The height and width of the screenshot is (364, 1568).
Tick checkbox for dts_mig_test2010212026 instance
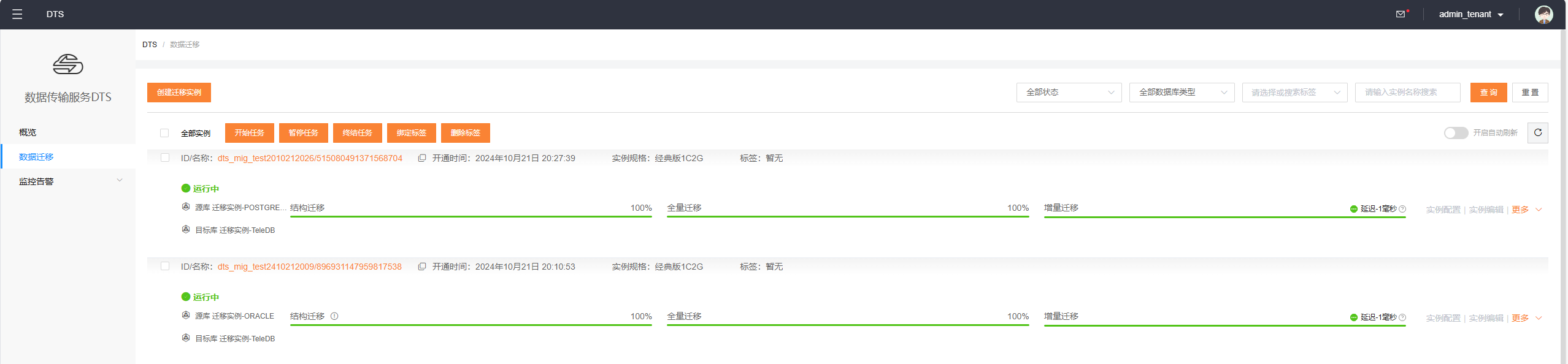(165, 157)
